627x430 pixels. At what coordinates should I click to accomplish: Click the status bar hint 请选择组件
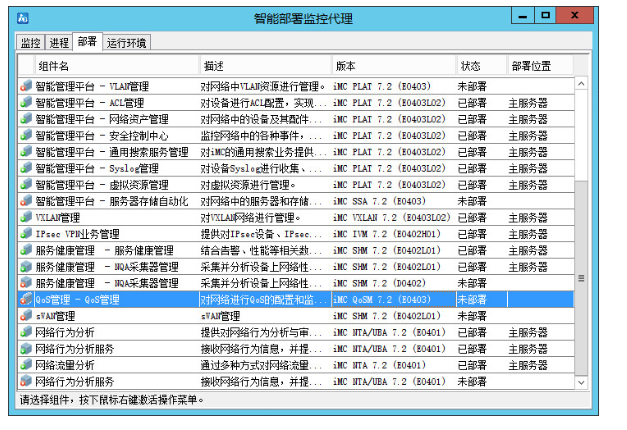click(112, 399)
